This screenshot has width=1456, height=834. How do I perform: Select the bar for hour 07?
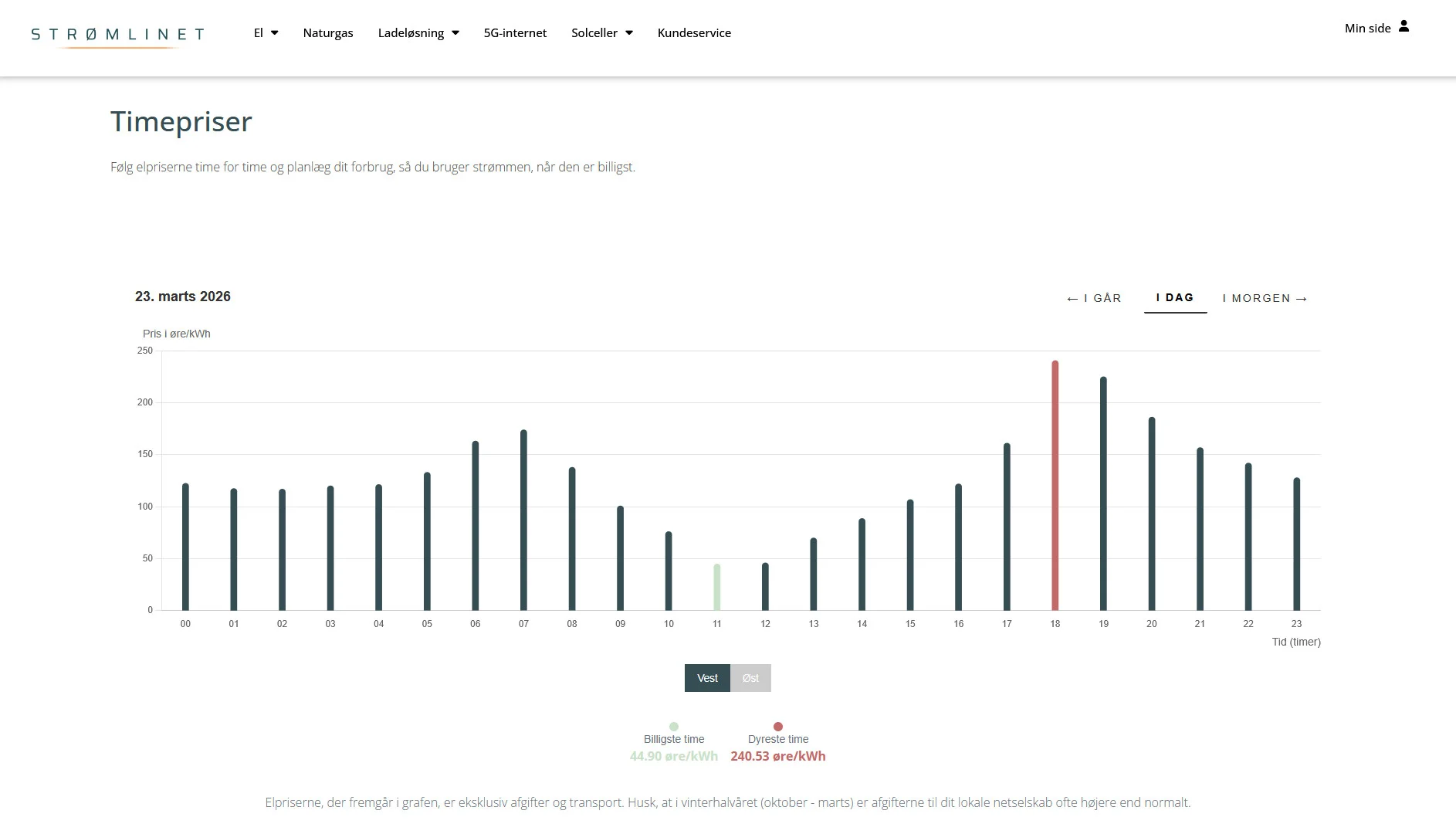point(523,521)
